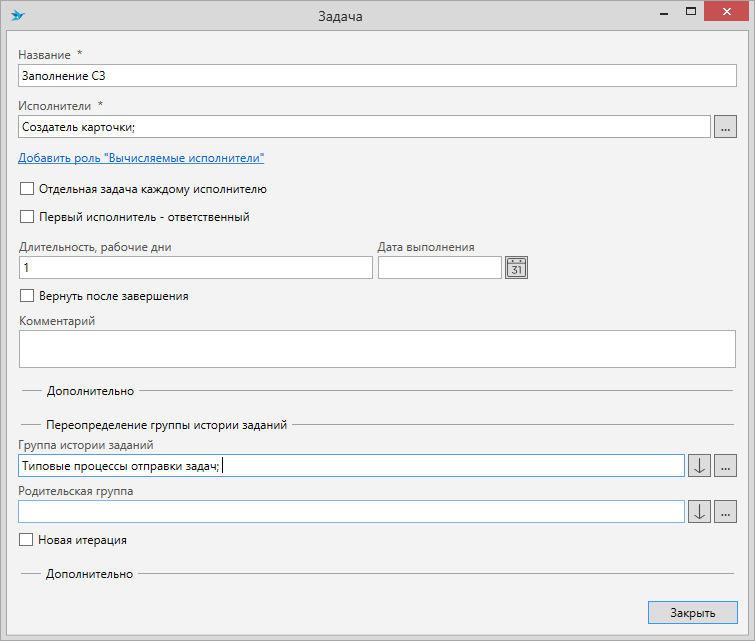
Task: Click ellipsis button beside Группа истории заданий
Action: (x=725, y=466)
